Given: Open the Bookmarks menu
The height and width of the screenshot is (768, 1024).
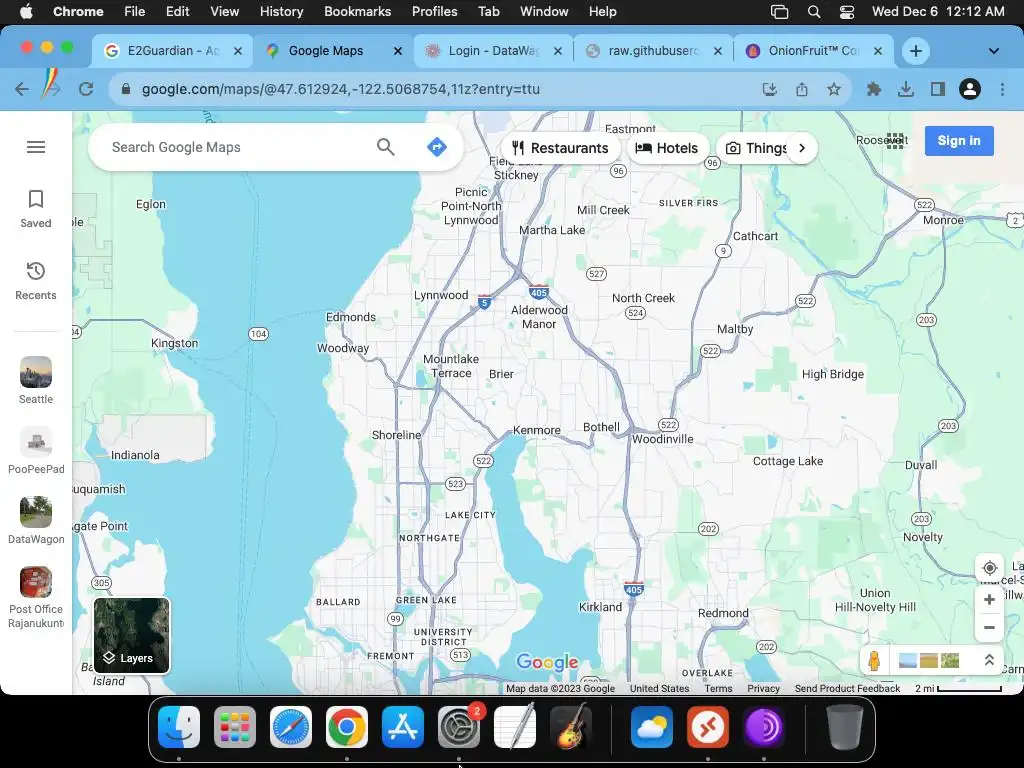Looking at the screenshot, I should pyautogui.click(x=357, y=12).
